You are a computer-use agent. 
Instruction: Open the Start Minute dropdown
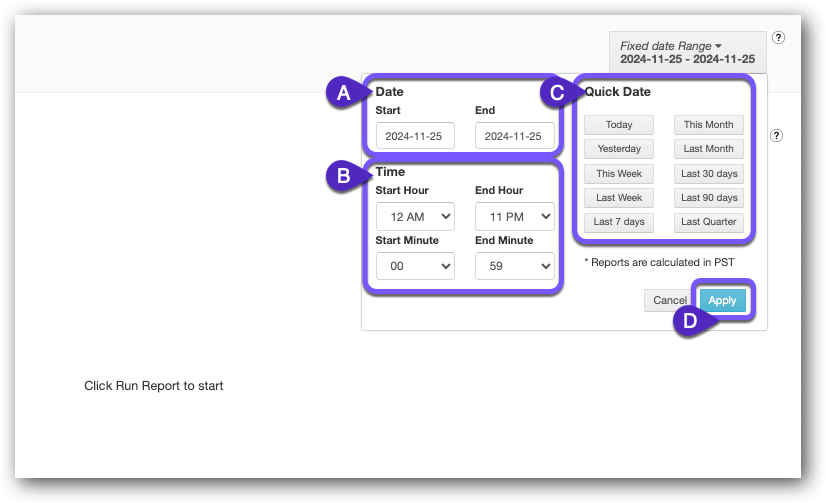415,266
